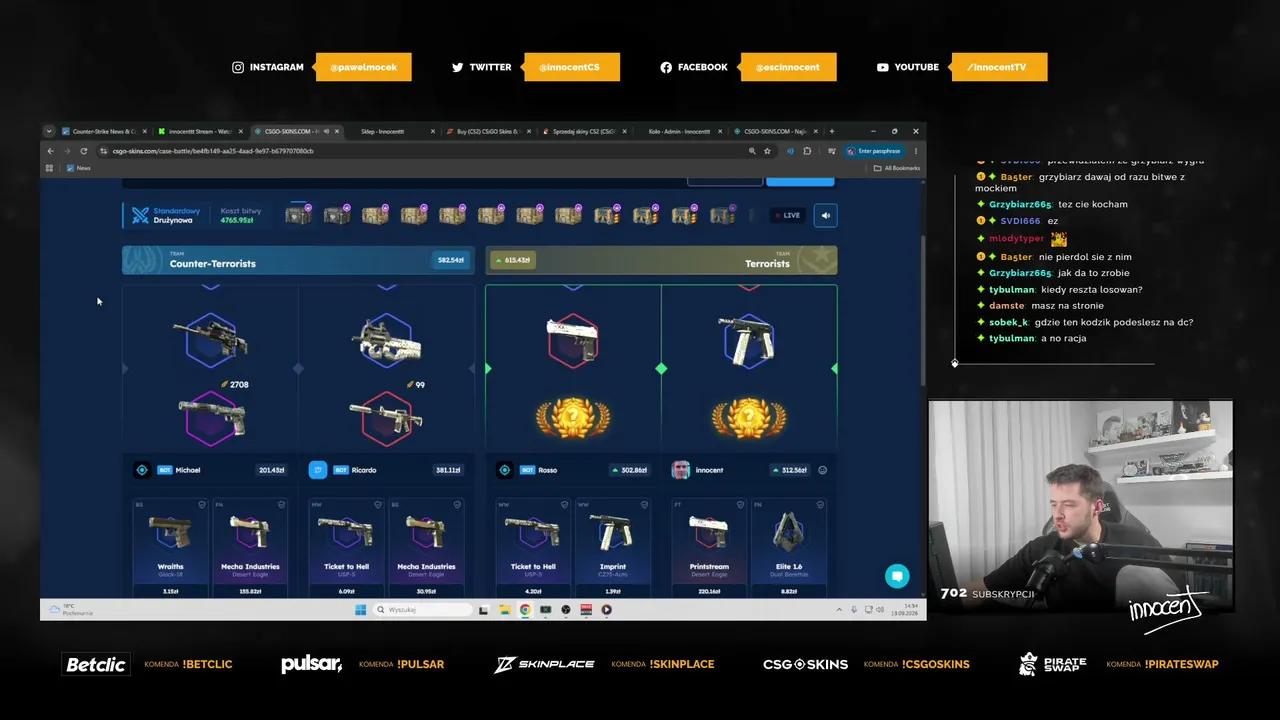Click the Pulsar sponsor logo

pos(311,664)
